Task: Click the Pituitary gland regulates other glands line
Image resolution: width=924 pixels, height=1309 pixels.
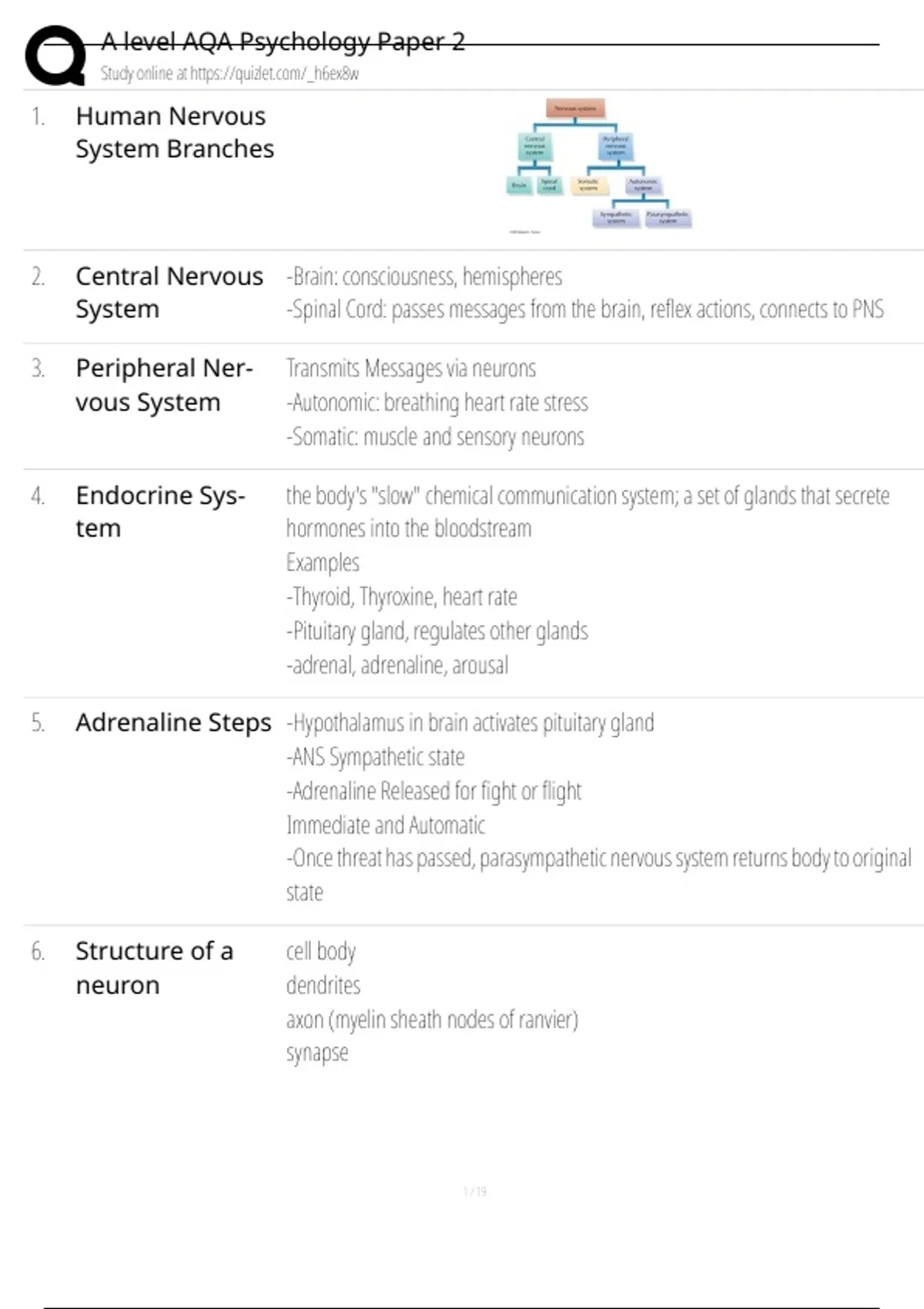Action: [x=437, y=631]
